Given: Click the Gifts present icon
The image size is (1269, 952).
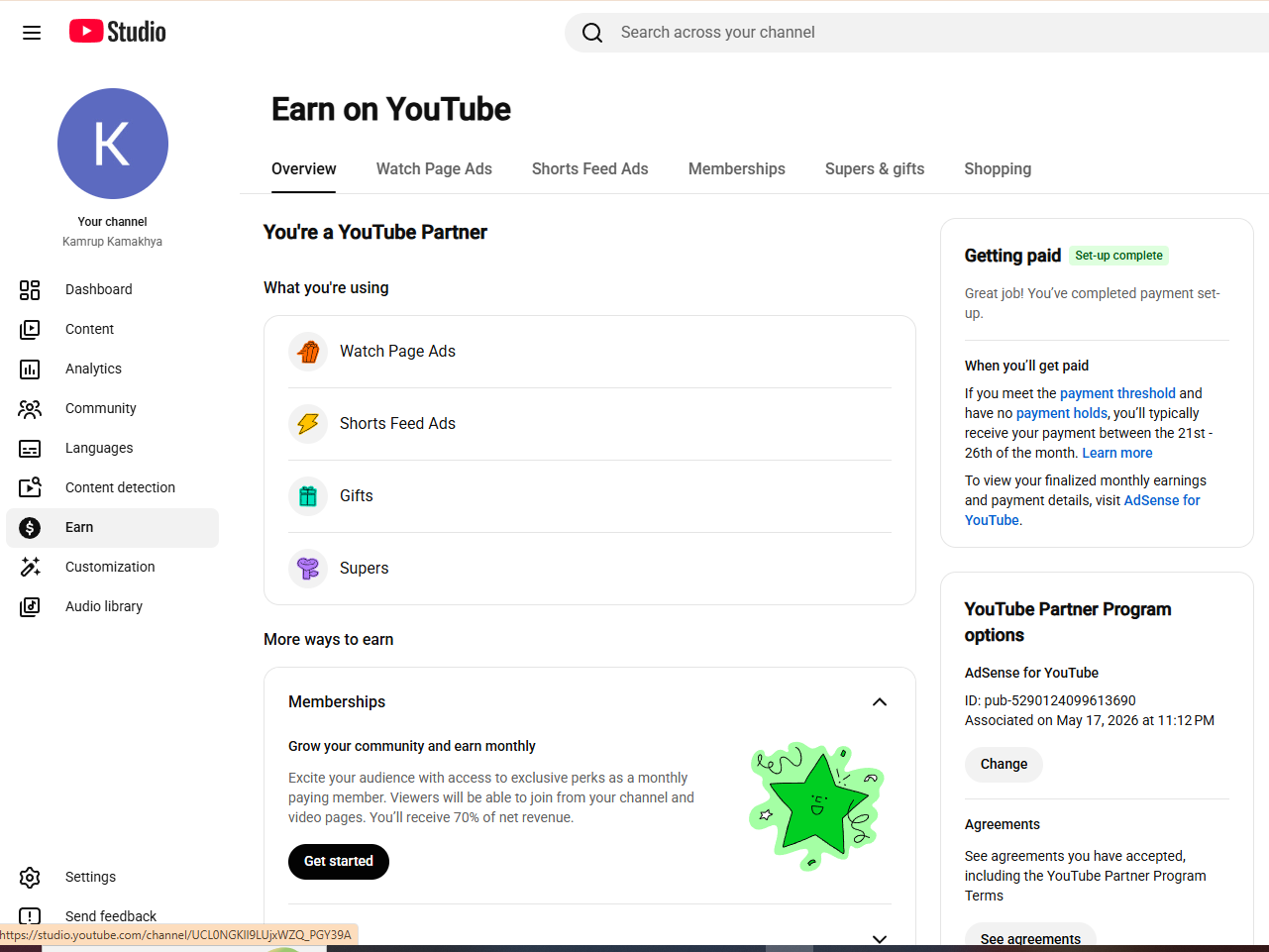Looking at the screenshot, I should point(308,496).
